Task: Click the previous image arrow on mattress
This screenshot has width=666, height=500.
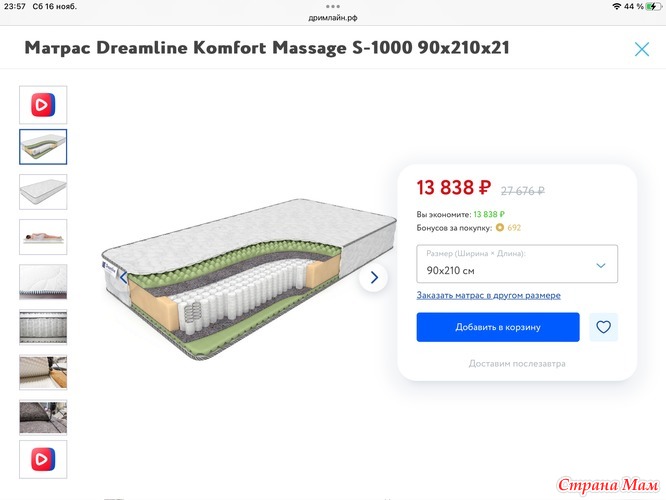Action: point(124,278)
